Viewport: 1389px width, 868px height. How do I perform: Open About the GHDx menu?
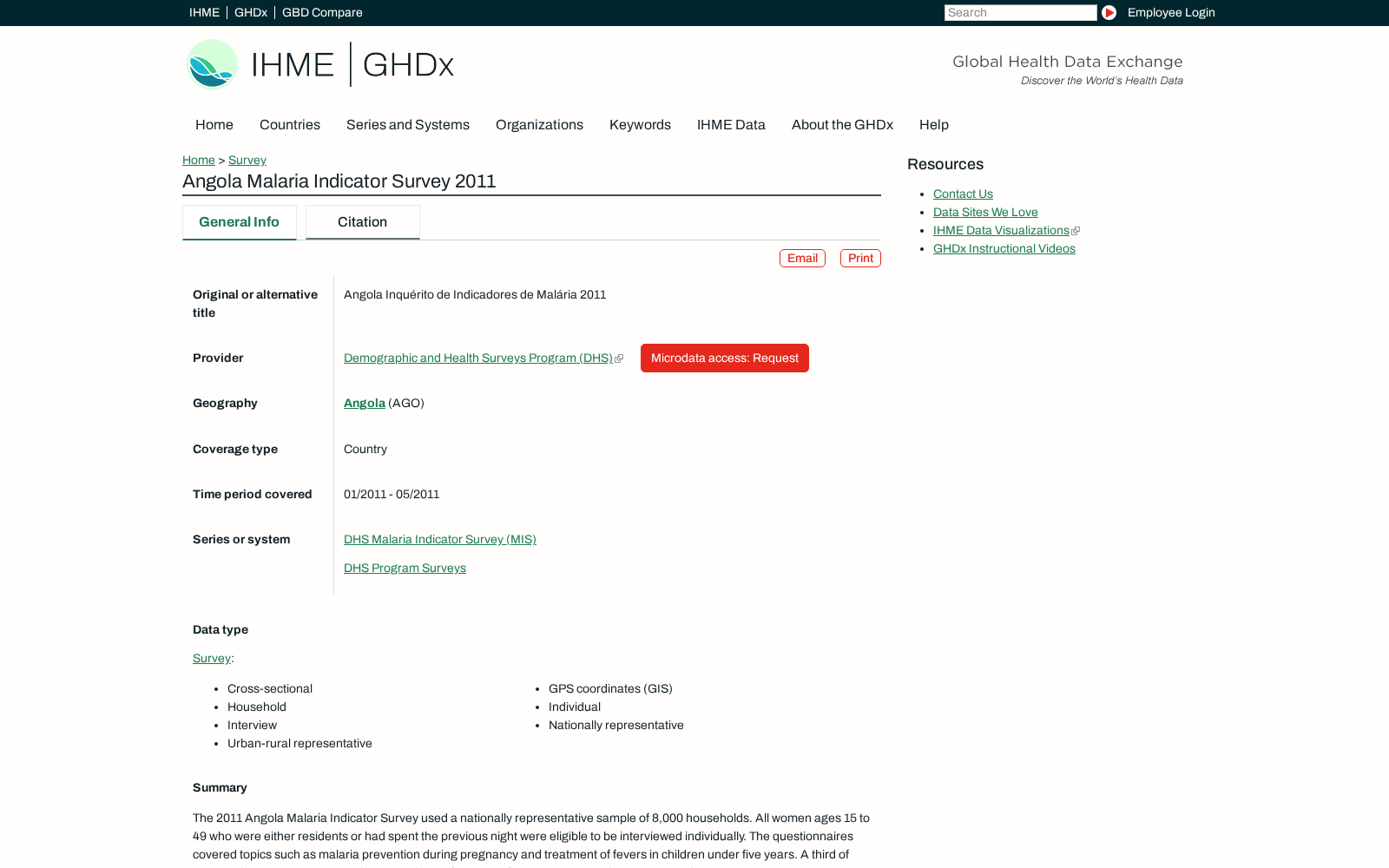(842, 125)
